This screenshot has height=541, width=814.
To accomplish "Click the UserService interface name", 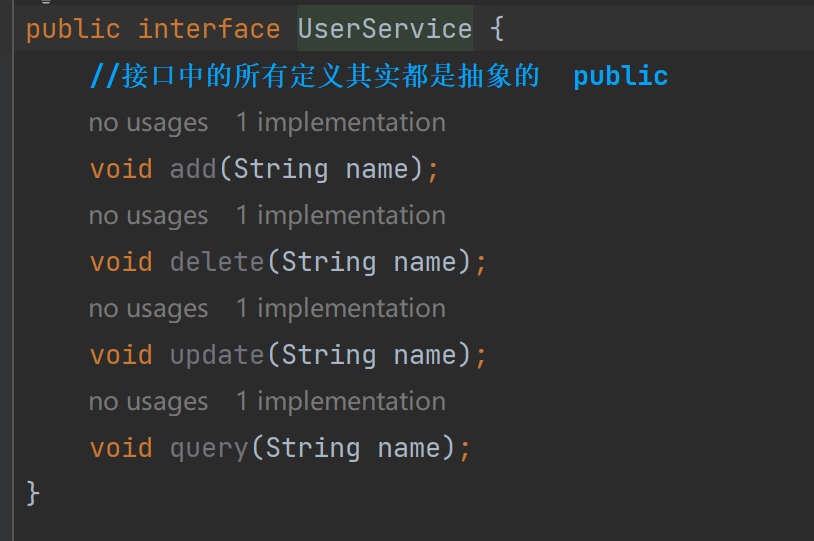I will pyautogui.click(x=385, y=29).
